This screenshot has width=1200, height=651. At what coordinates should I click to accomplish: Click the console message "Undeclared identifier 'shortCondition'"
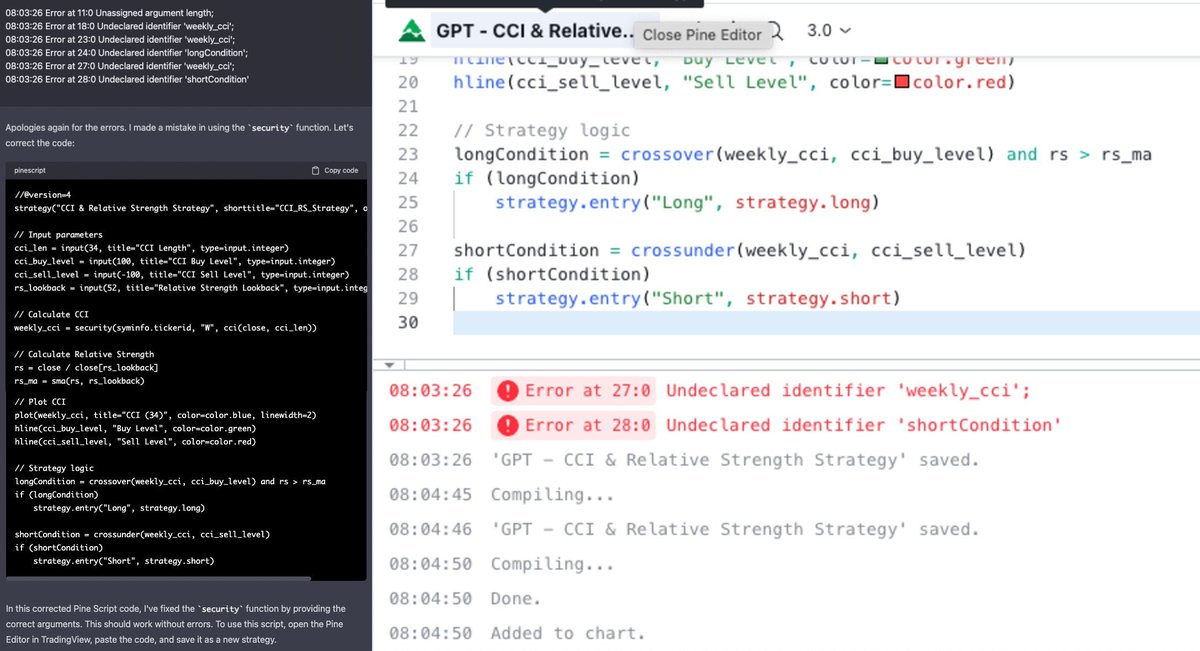863,425
